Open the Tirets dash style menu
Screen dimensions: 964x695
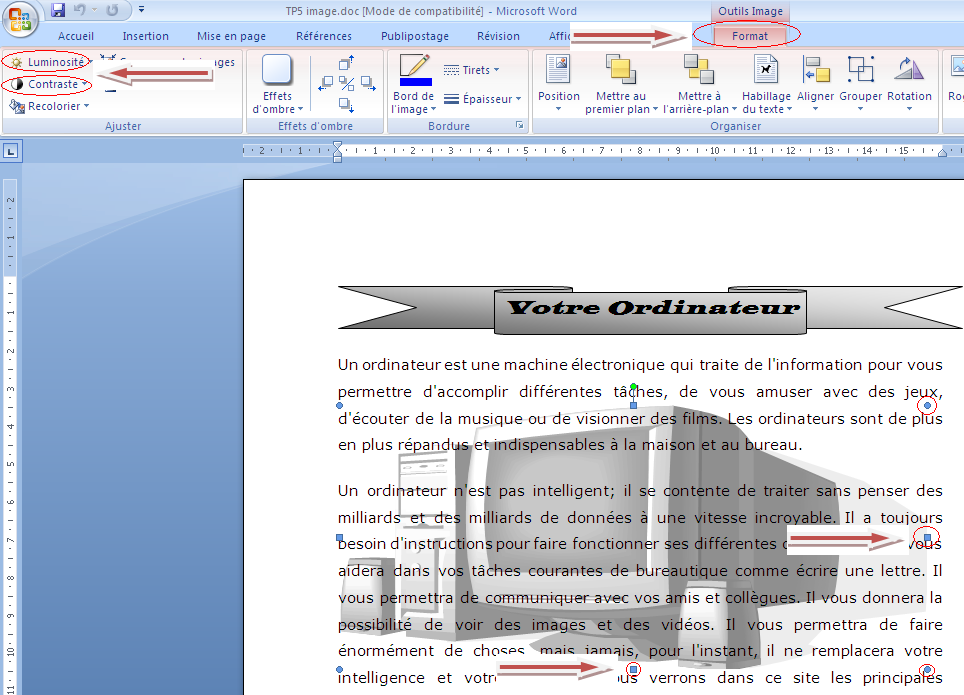(x=471, y=70)
